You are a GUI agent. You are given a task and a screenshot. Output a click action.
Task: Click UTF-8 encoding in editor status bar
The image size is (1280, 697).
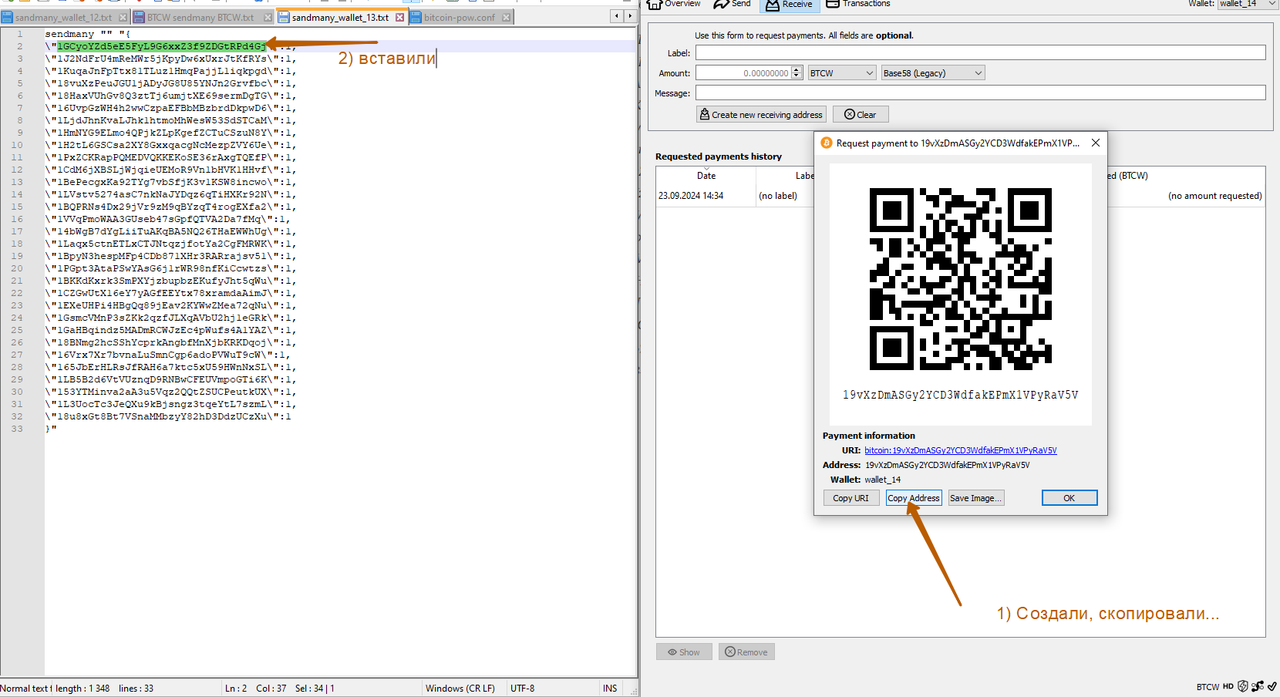(523, 688)
